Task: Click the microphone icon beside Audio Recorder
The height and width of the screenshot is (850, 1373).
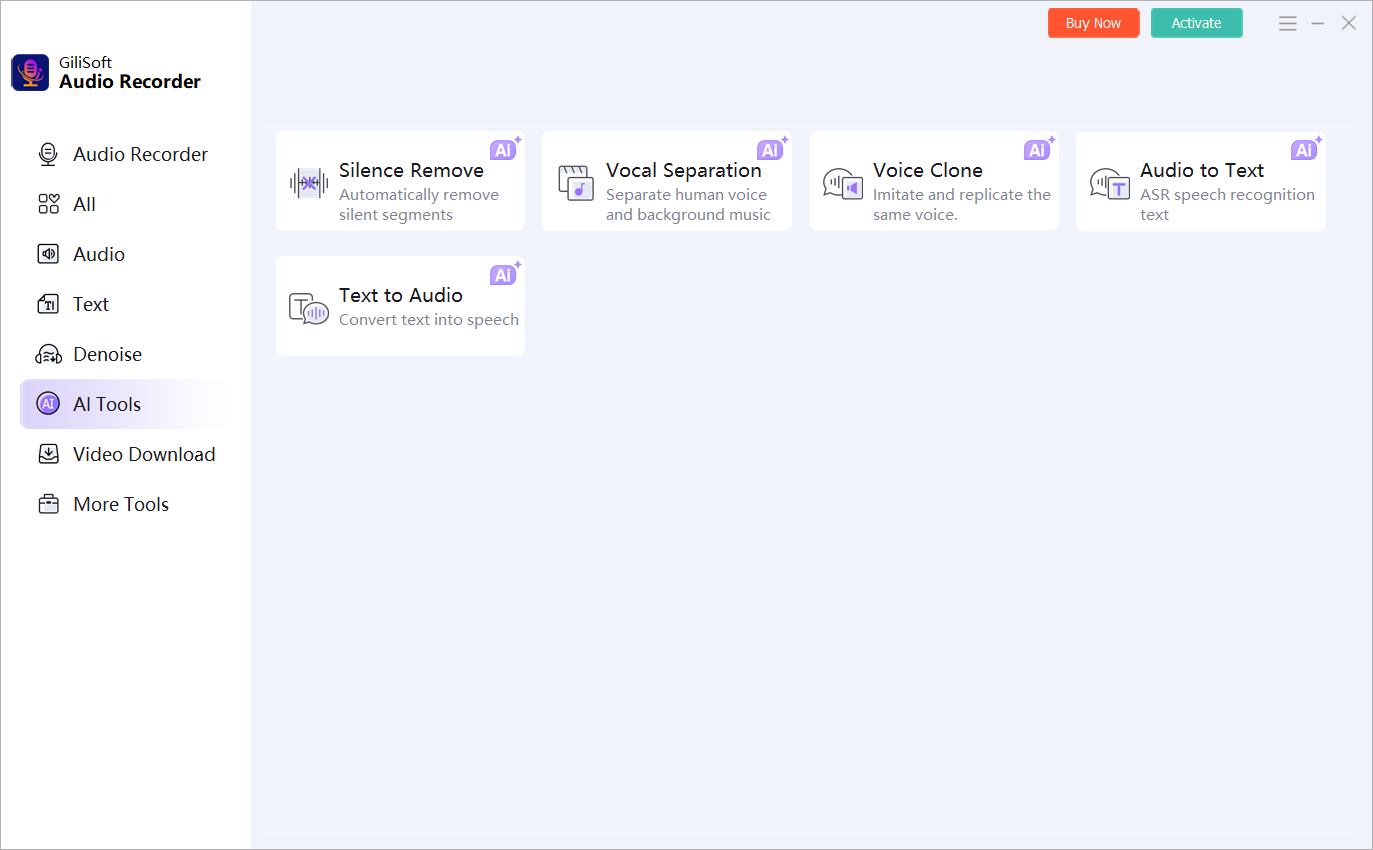Action: (x=48, y=154)
